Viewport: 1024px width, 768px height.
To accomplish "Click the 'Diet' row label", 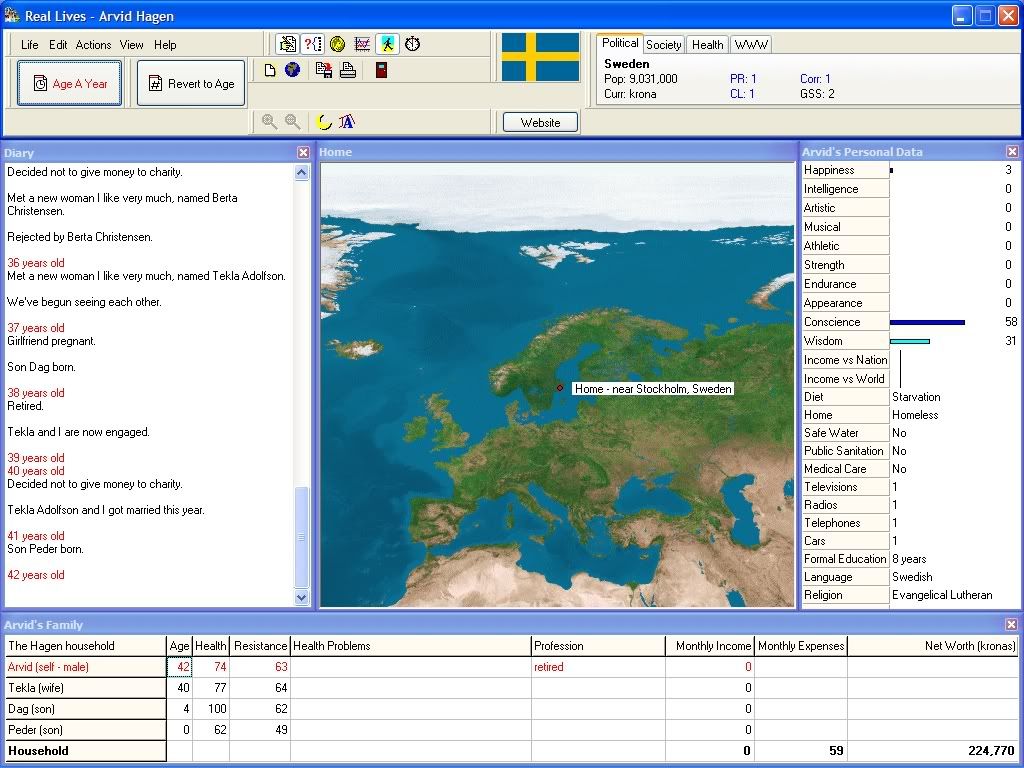I will click(x=846, y=397).
